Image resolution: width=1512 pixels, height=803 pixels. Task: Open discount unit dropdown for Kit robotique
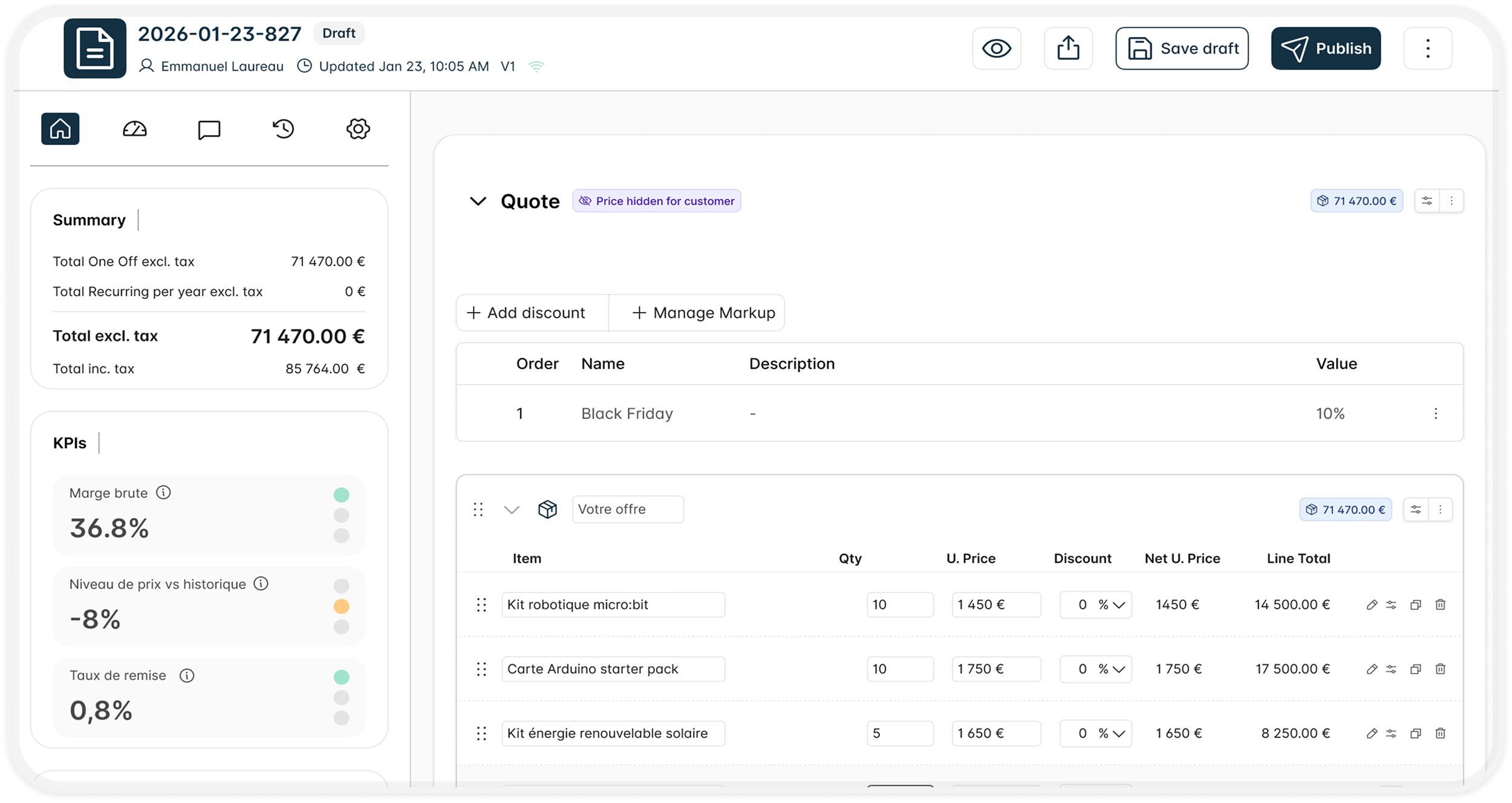point(1112,605)
